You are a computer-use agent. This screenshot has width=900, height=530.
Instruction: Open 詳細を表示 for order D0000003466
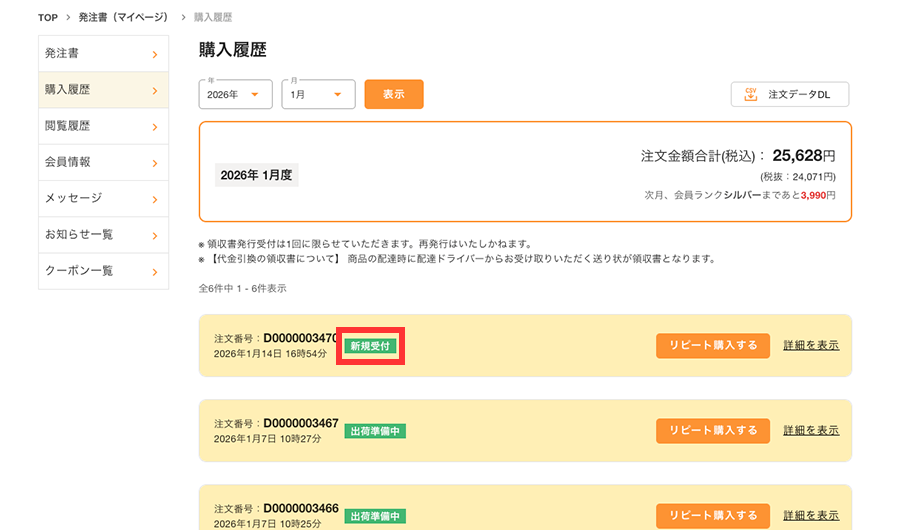(x=811, y=516)
